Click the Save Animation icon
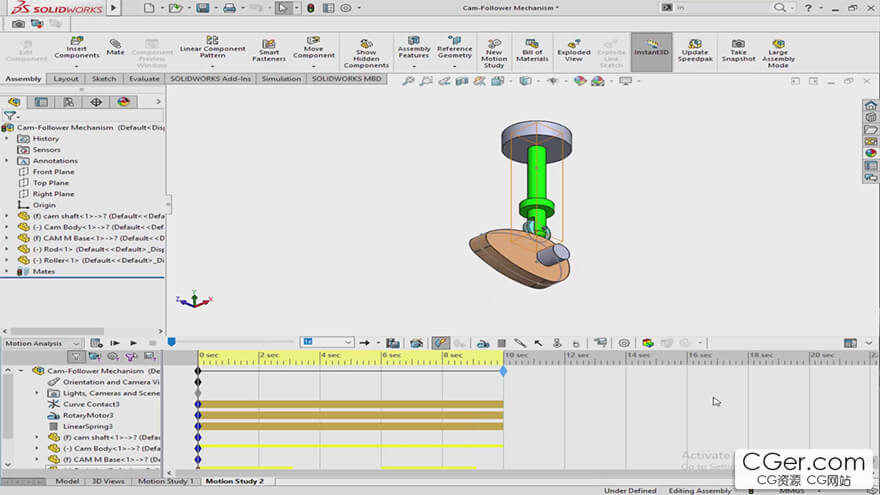The width and height of the screenshot is (880, 495). click(393, 343)
